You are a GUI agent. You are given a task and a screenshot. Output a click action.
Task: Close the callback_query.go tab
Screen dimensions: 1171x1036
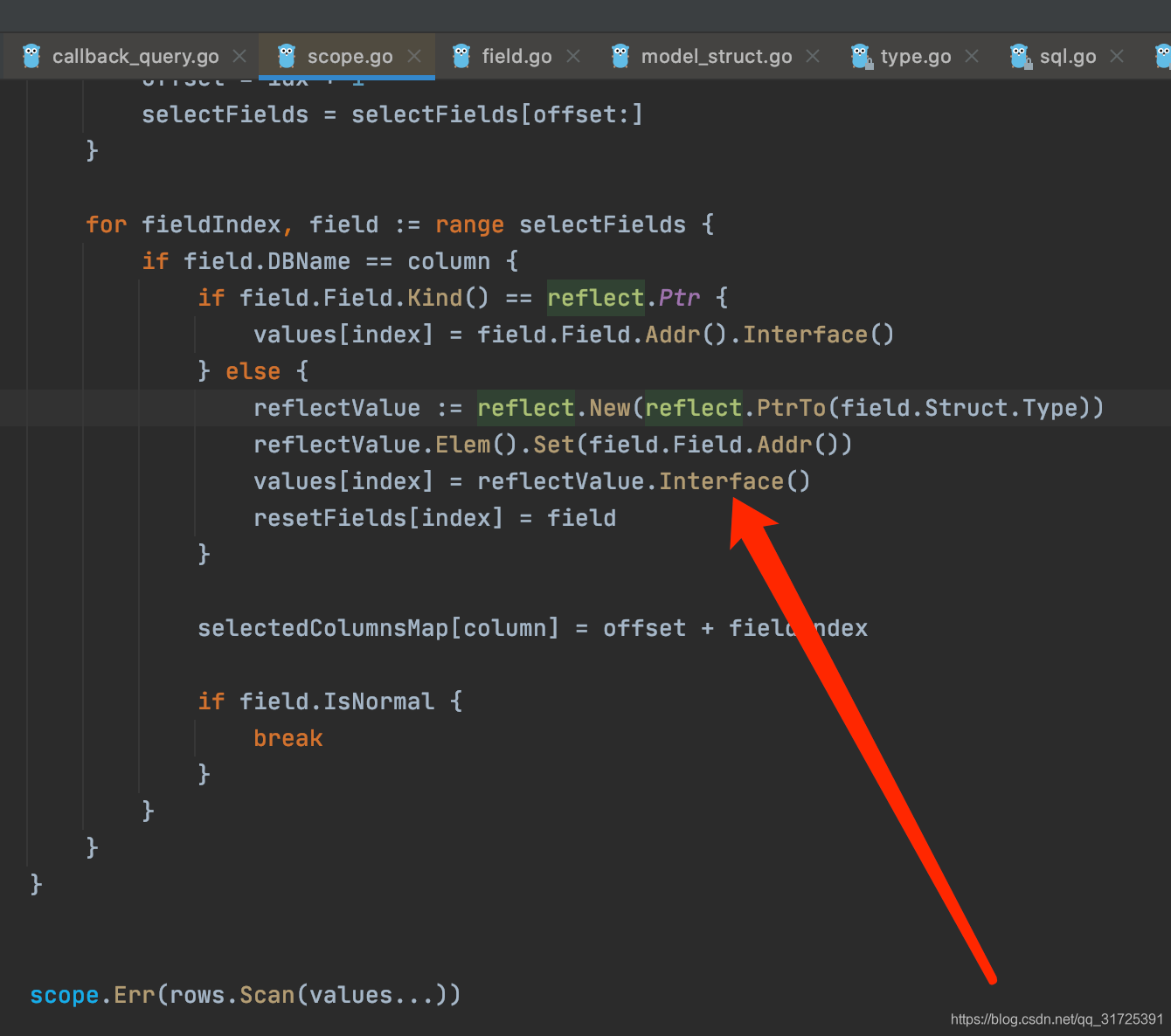point(239,55)
